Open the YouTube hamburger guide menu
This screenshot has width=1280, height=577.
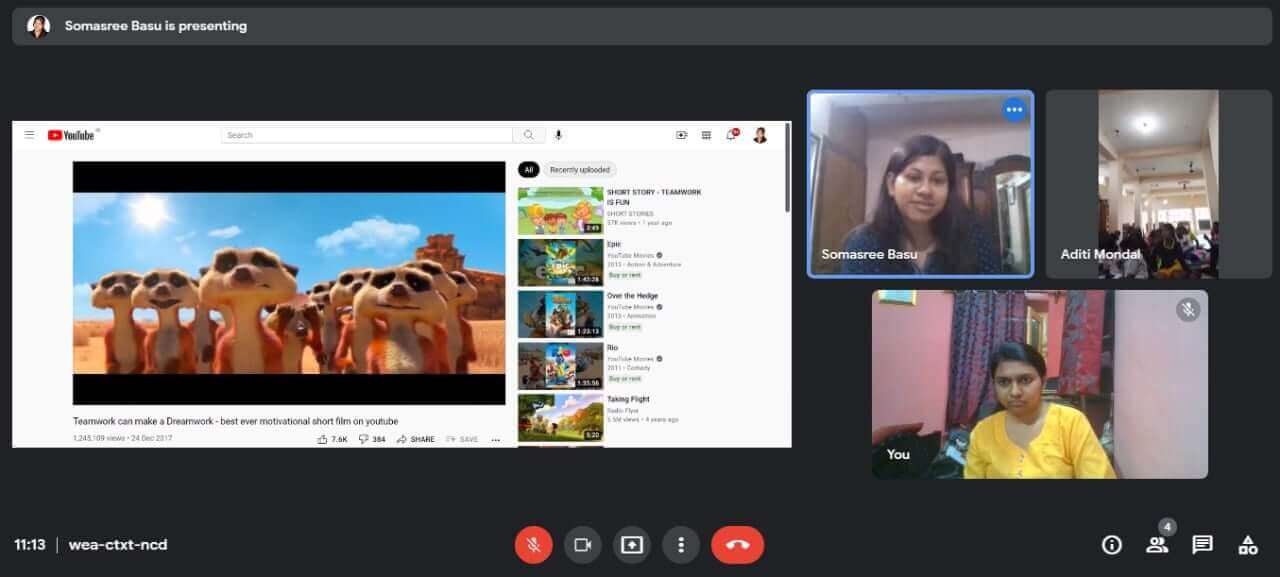(30, 135)
